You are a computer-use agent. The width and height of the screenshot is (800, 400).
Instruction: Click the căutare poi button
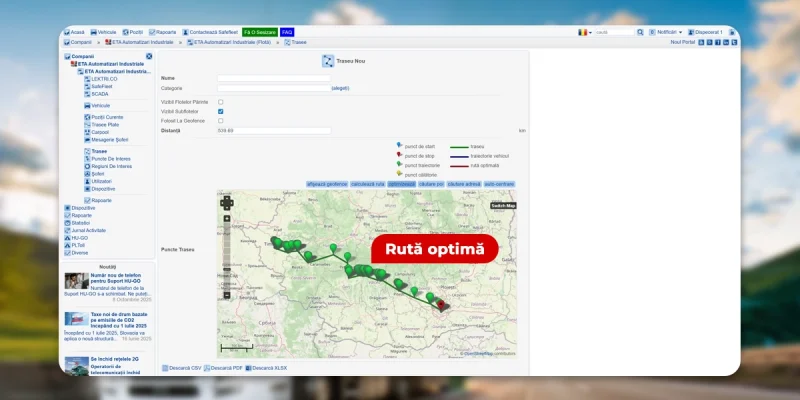tap(431, 184)
